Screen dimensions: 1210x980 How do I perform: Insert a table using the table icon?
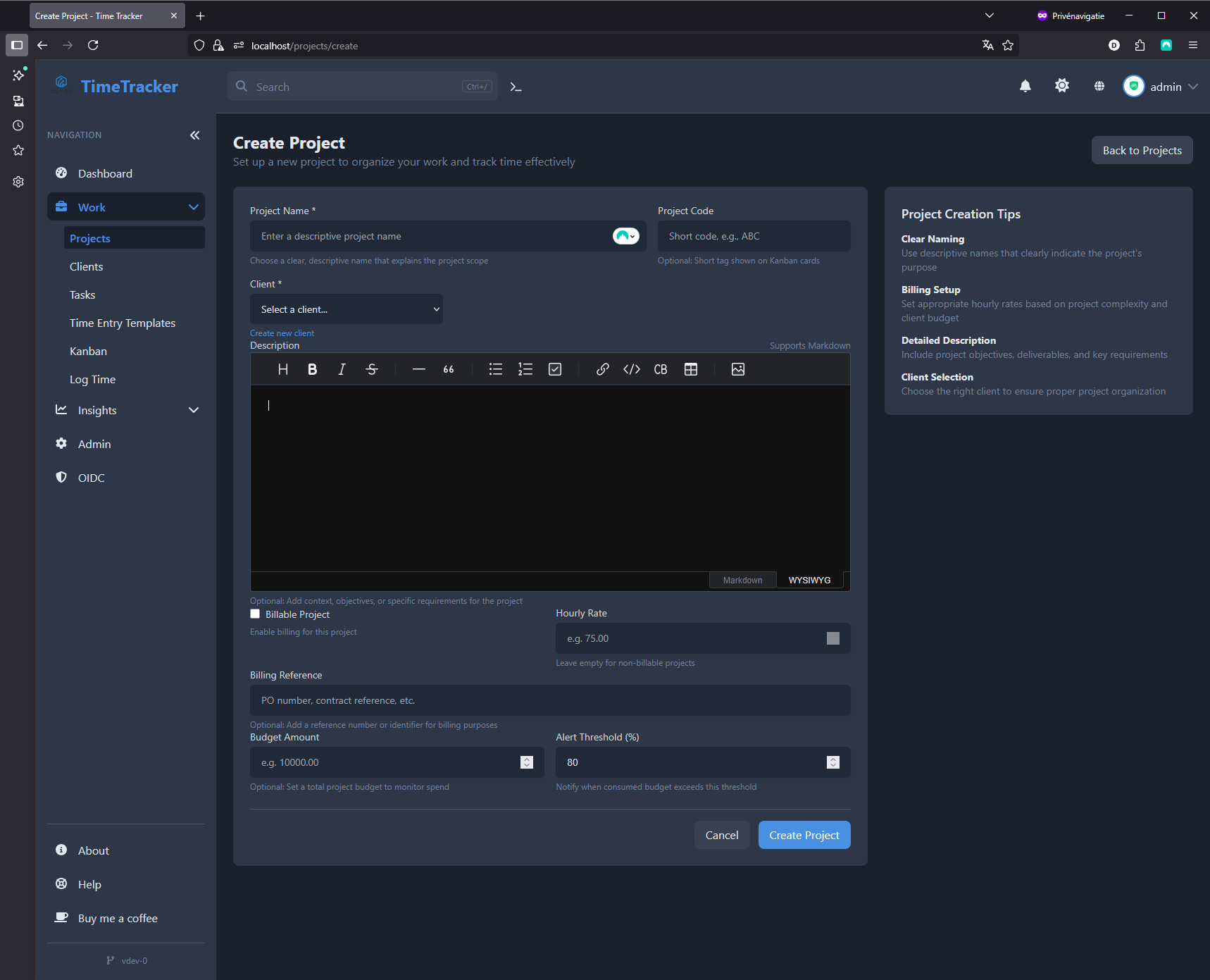click(690, 369)
